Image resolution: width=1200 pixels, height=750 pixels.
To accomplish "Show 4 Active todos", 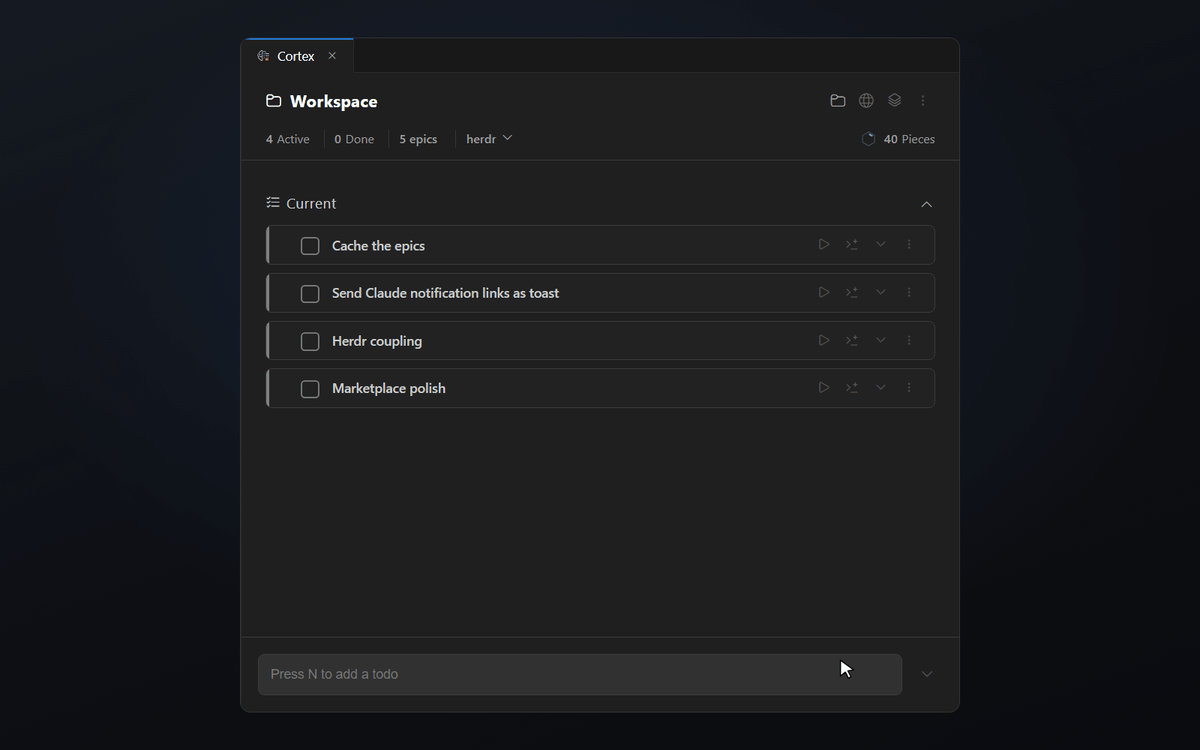I will tap(288, 139).
